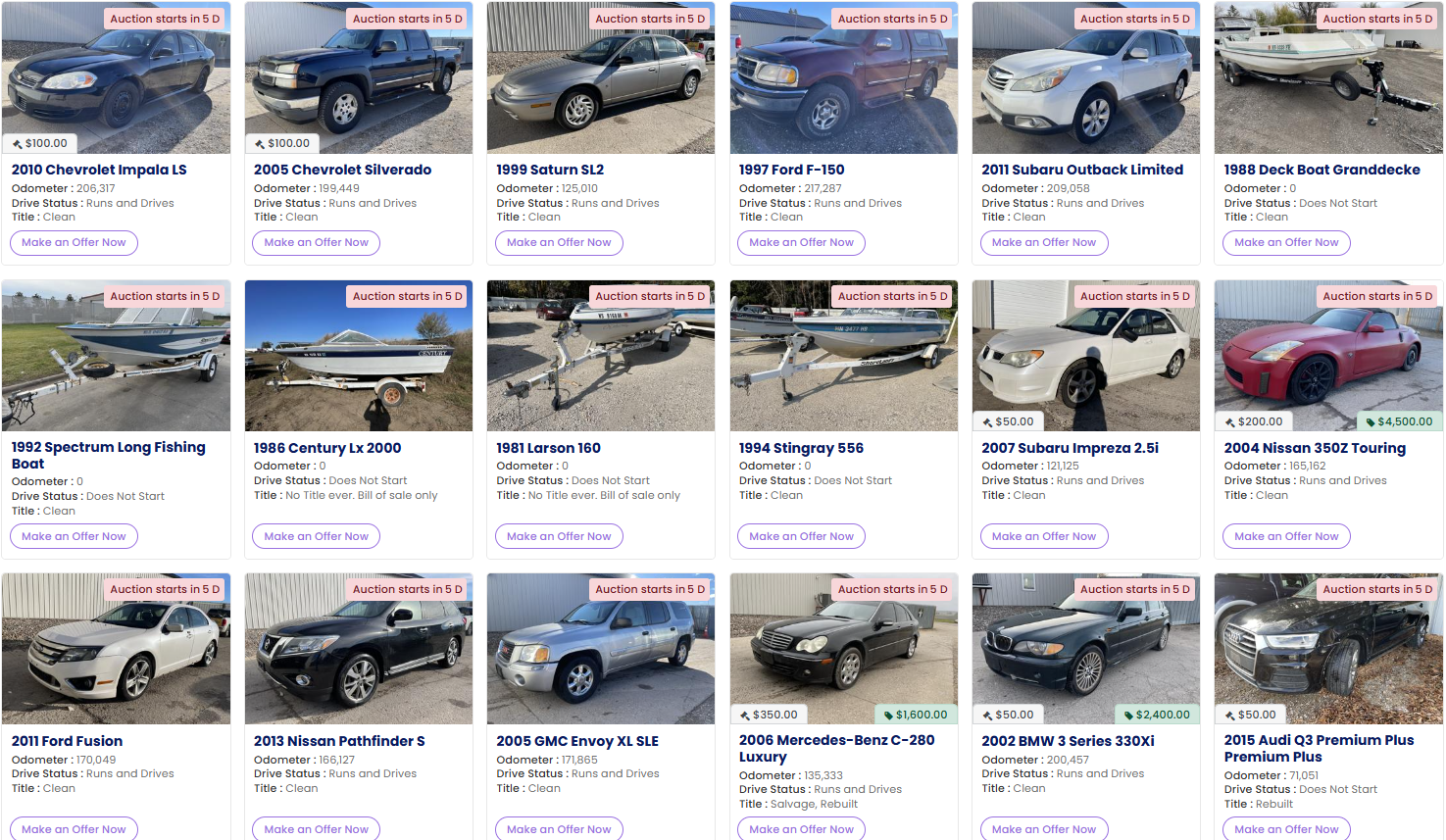This screenshot has height=840, width=1446.
Task: Open the 1988 Deck Boat Granddecke listing title
Action: [1321, 170]
